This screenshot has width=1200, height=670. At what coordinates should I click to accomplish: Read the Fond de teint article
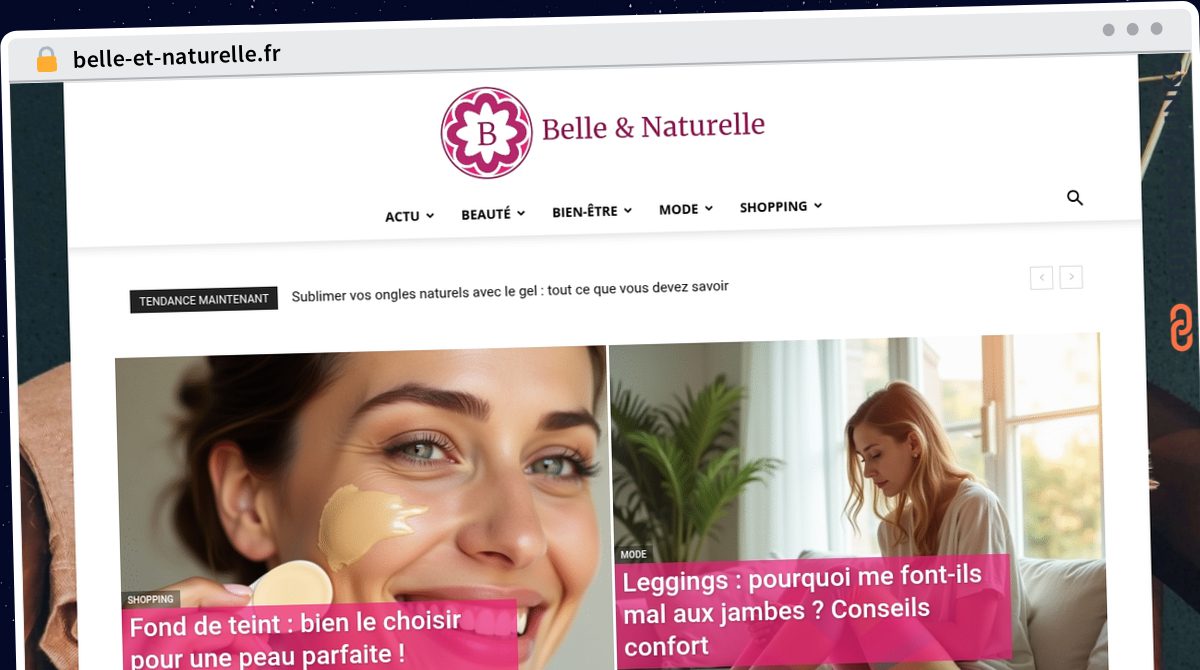pos(296,638)
